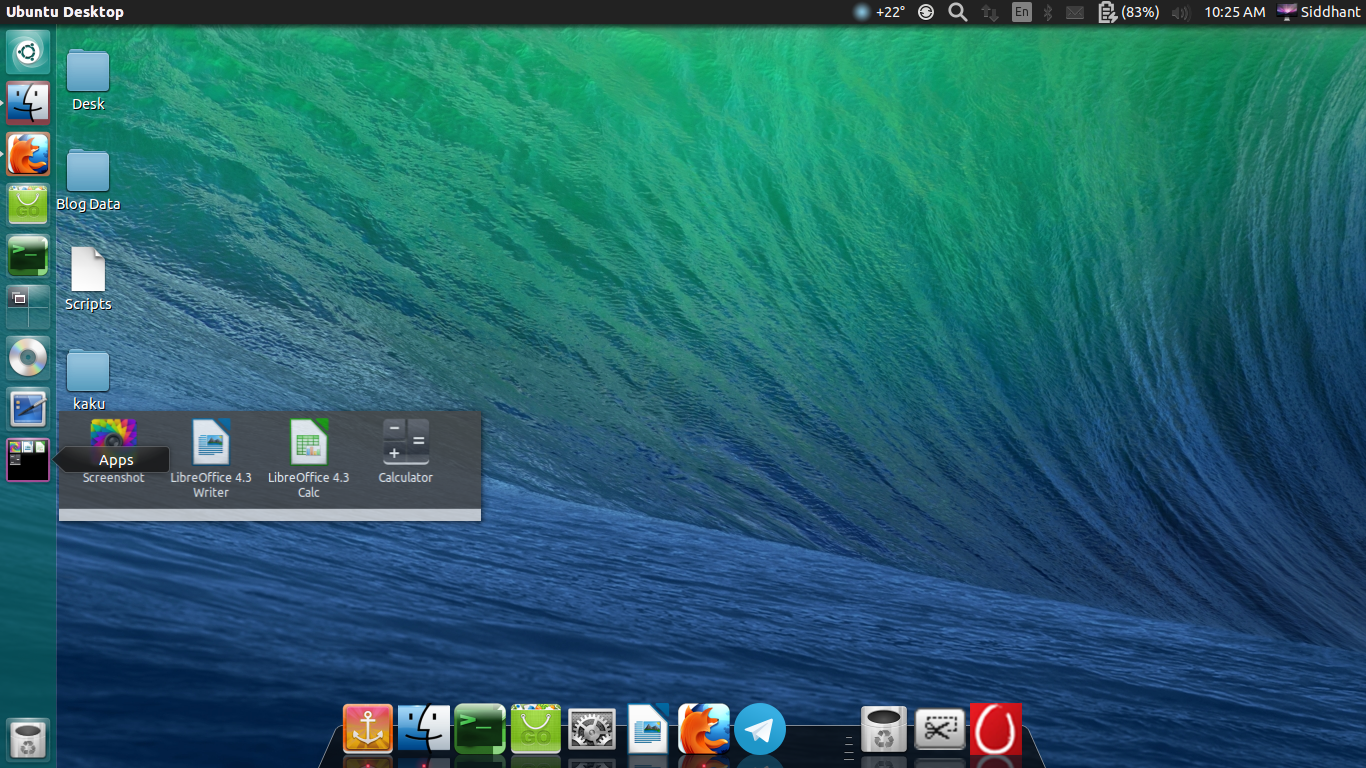This screenshot has width=1366, height=768.
Task: Launch LibreOffice 4.3 Calc from the Apps drawer
Action: [308, 442]
